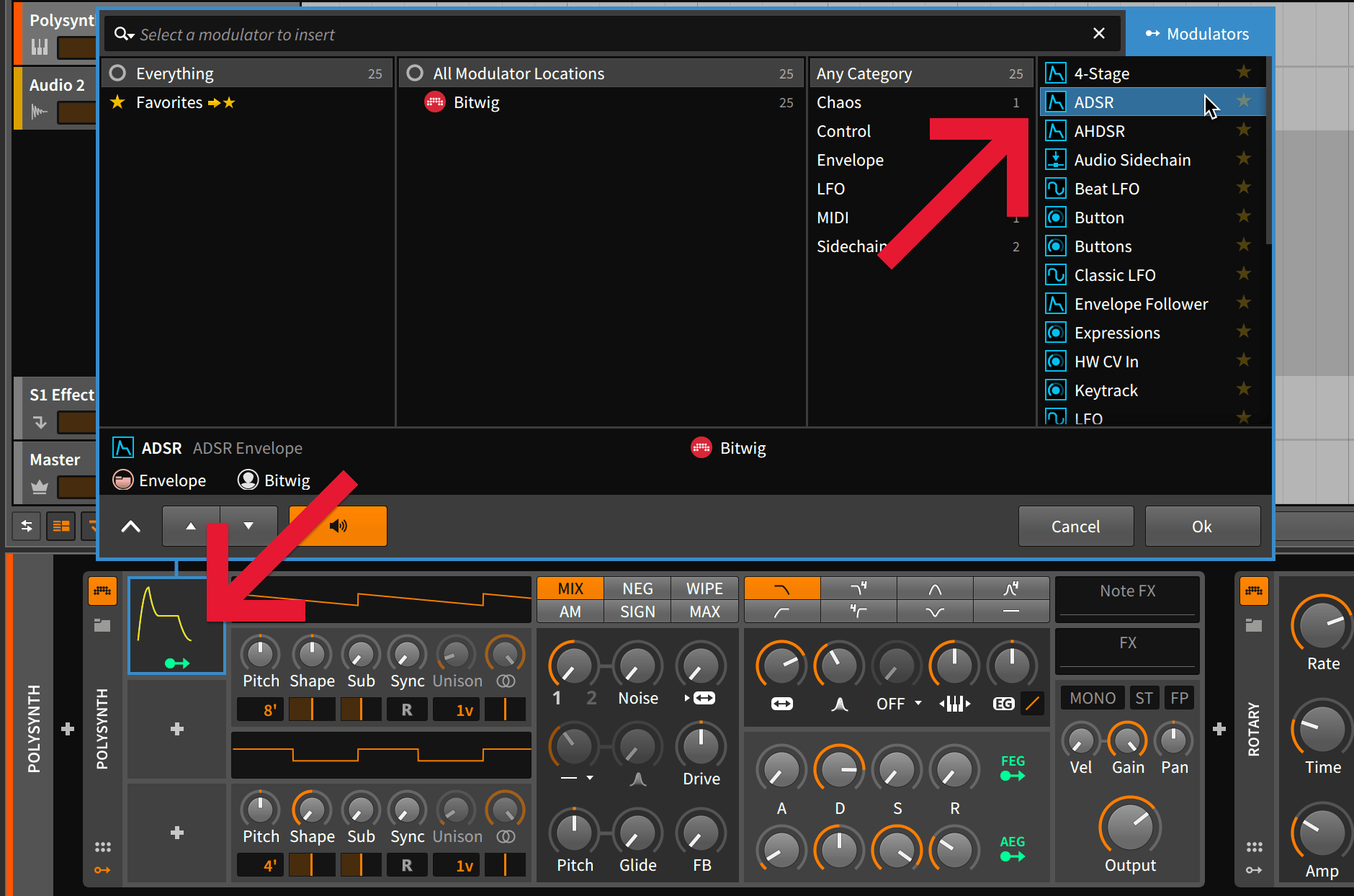Click the 1v unison voices field in oscillator 1
1354x896 pixels.
tap(456, 710)
